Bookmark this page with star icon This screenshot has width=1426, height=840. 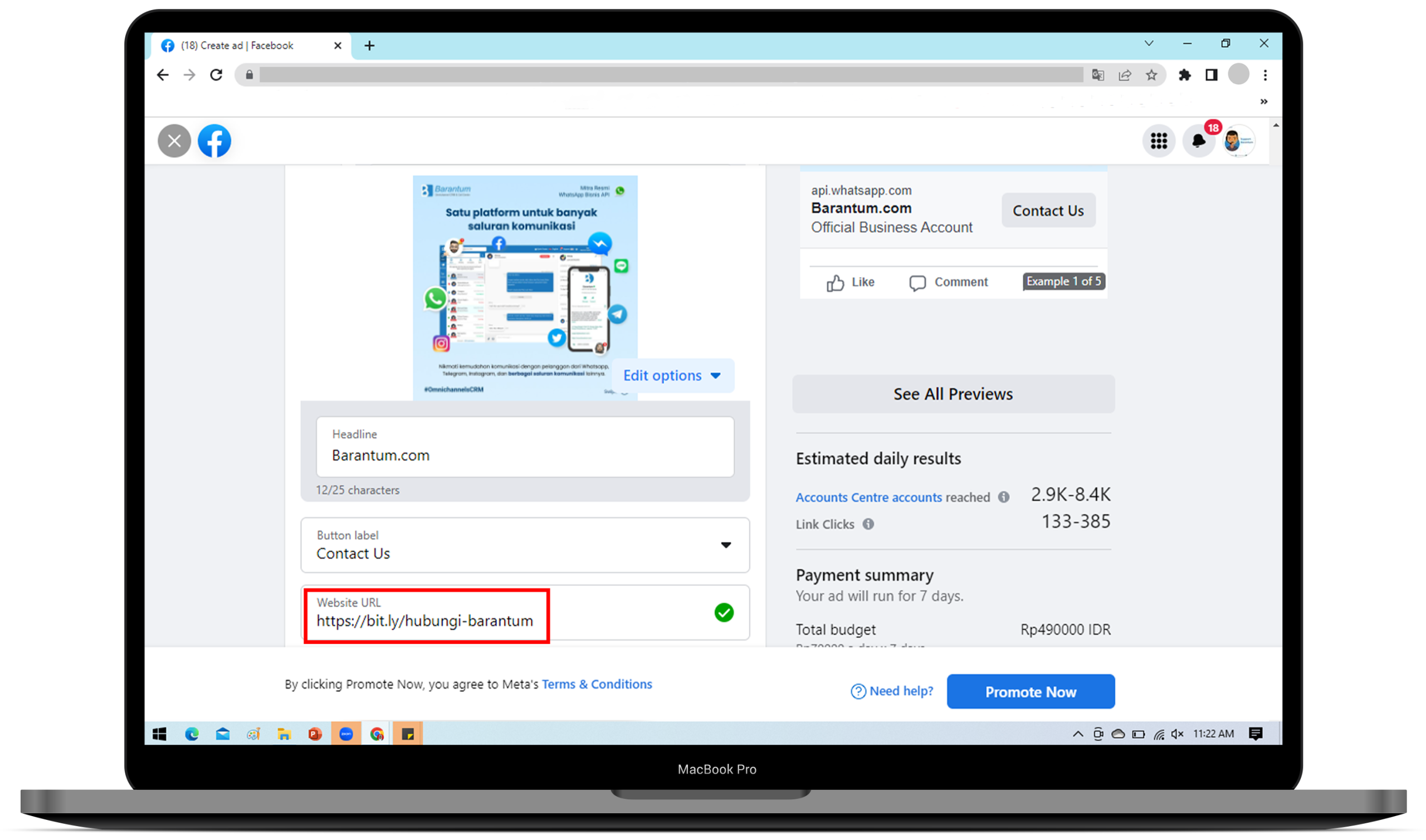point(1151,75)
